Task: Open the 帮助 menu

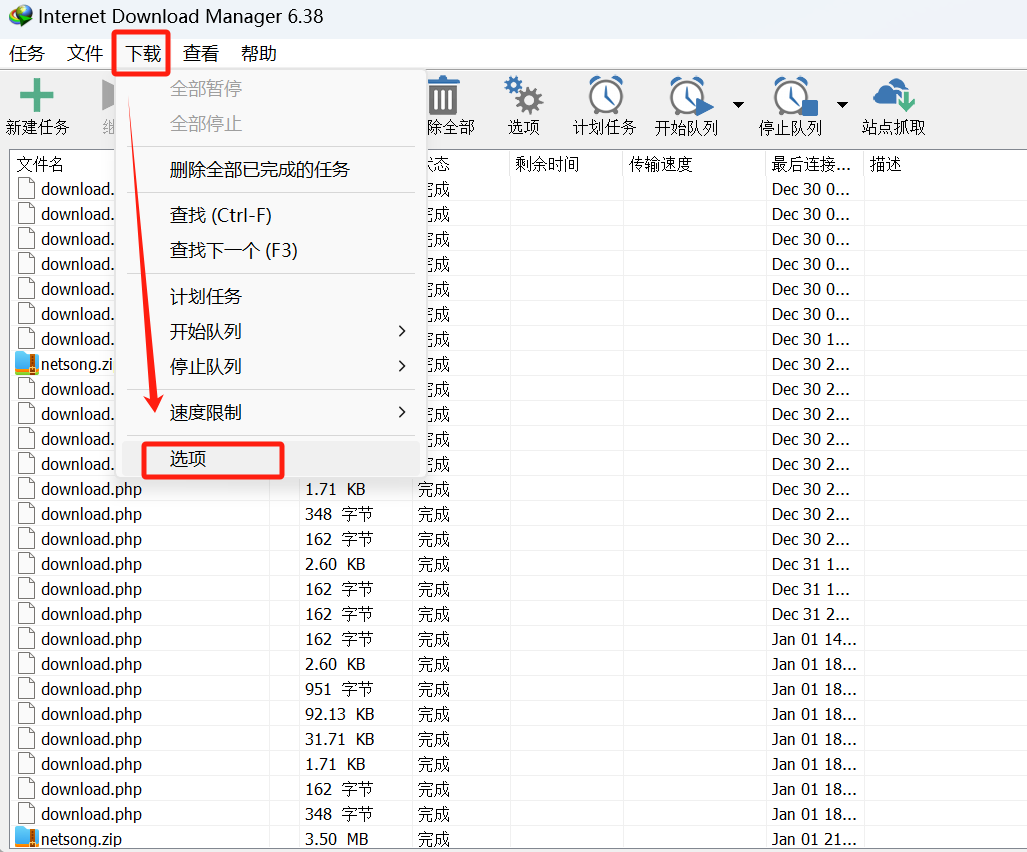Action: coord(258,54)
